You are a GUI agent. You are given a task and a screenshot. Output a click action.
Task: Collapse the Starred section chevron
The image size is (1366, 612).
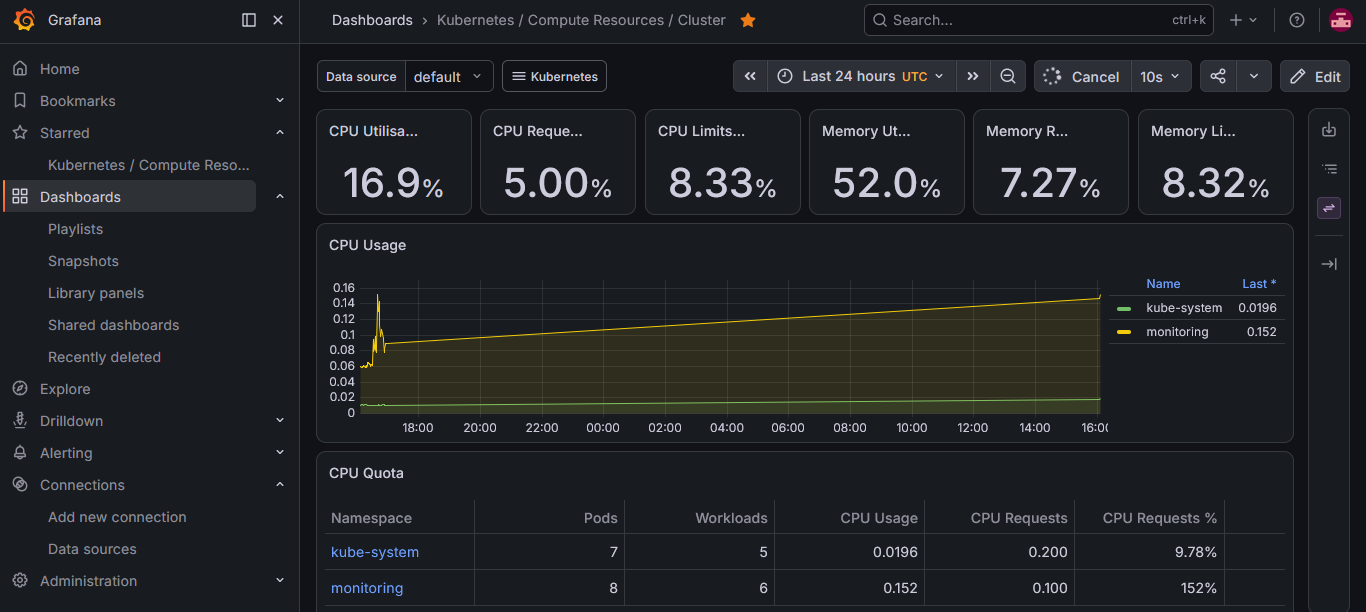coord(280,133)
